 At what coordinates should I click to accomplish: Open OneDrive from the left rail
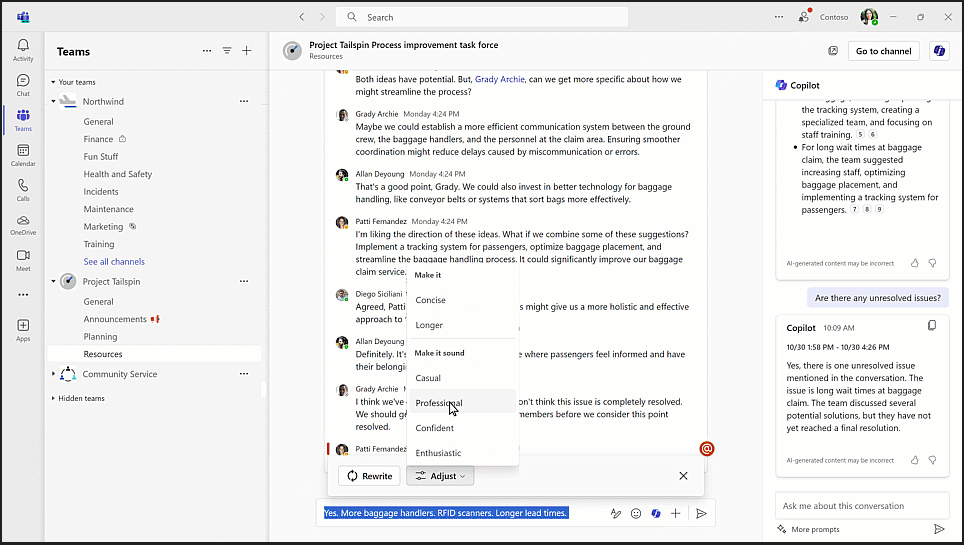(x=22, y=225)
